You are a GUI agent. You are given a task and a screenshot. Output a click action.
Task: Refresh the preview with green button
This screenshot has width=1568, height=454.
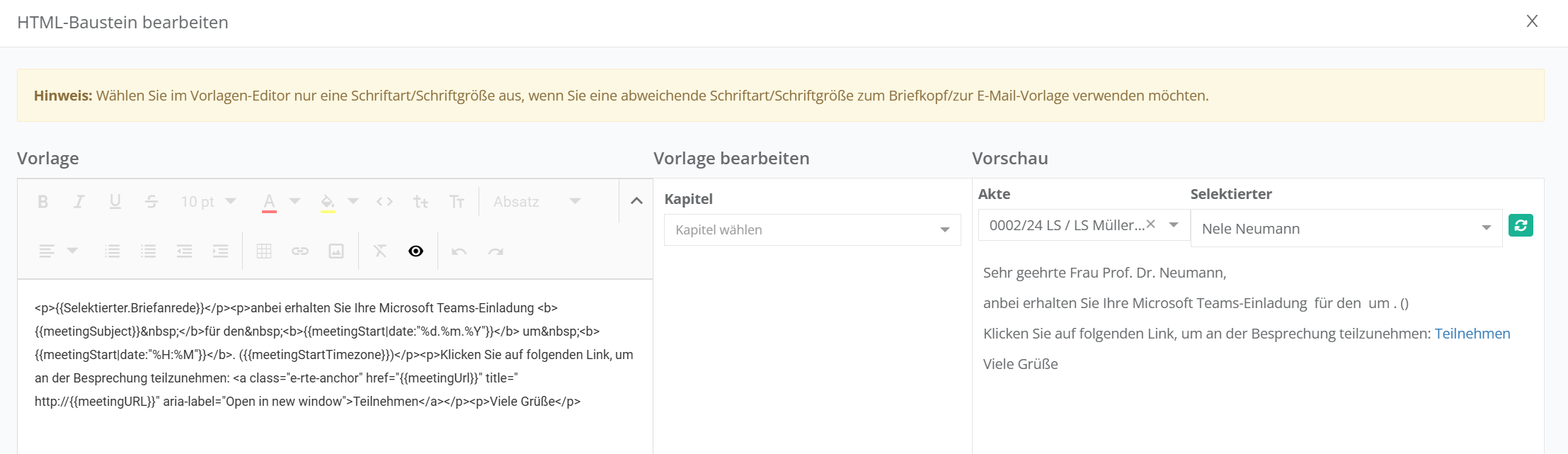click(x=1521, y=225)
